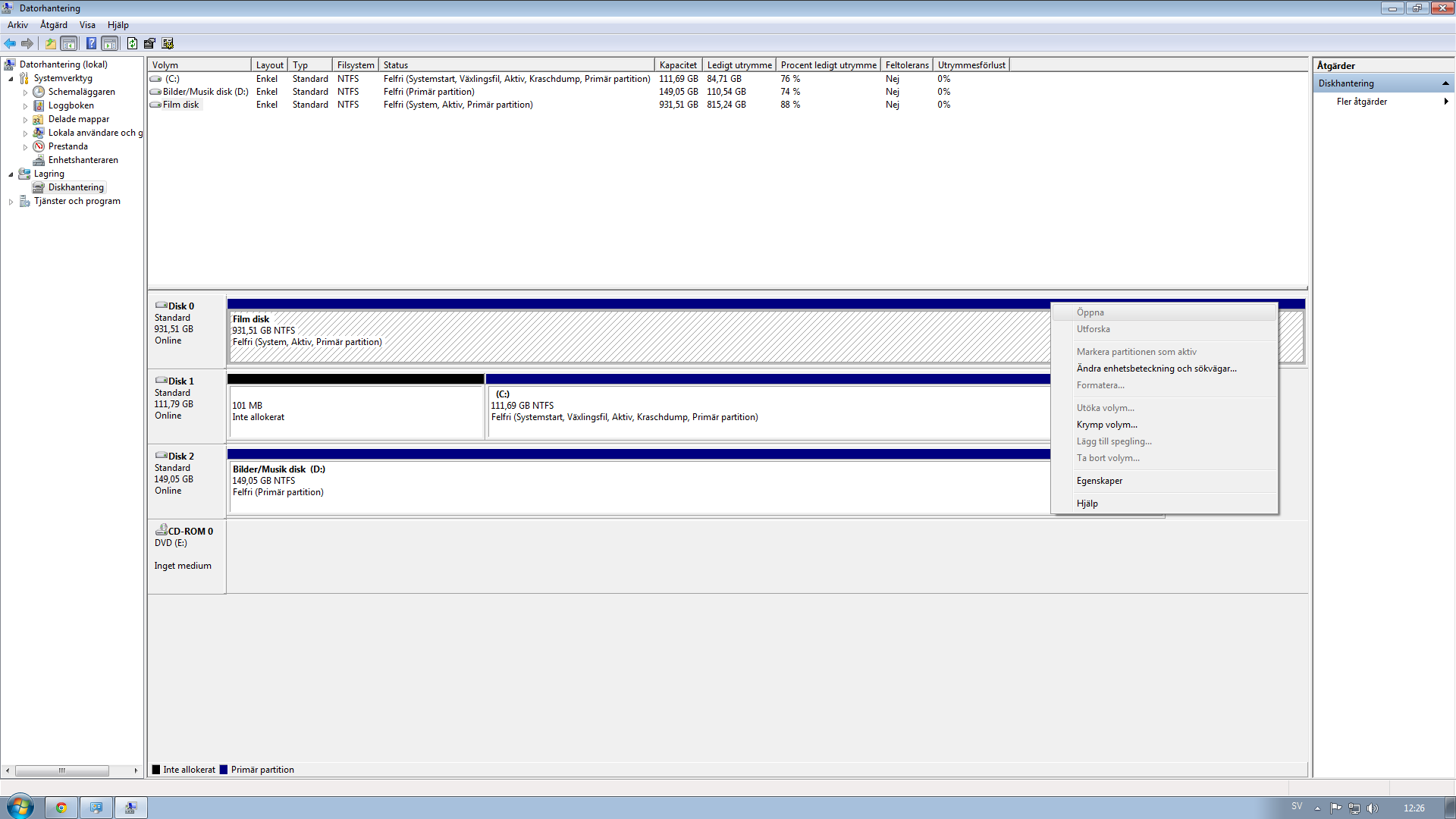Open the Åtgärd menu

click(x=54, y=25)
